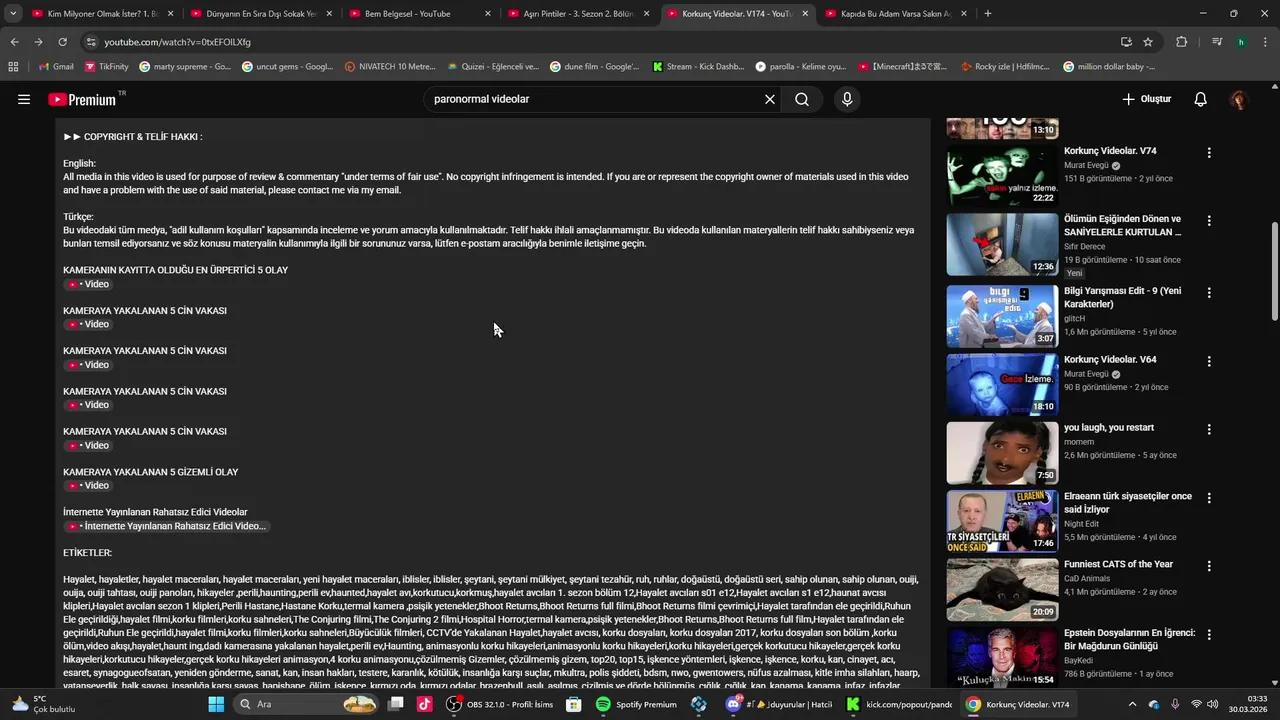
Task: Open options menu for you laugh, you restart
Action: point(1209,429)
